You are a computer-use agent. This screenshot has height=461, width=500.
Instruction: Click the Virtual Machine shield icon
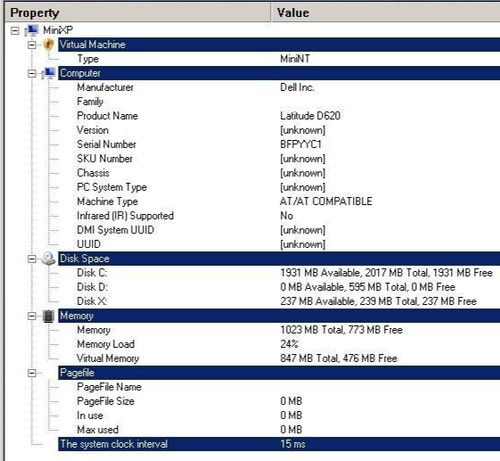point(49,44)
